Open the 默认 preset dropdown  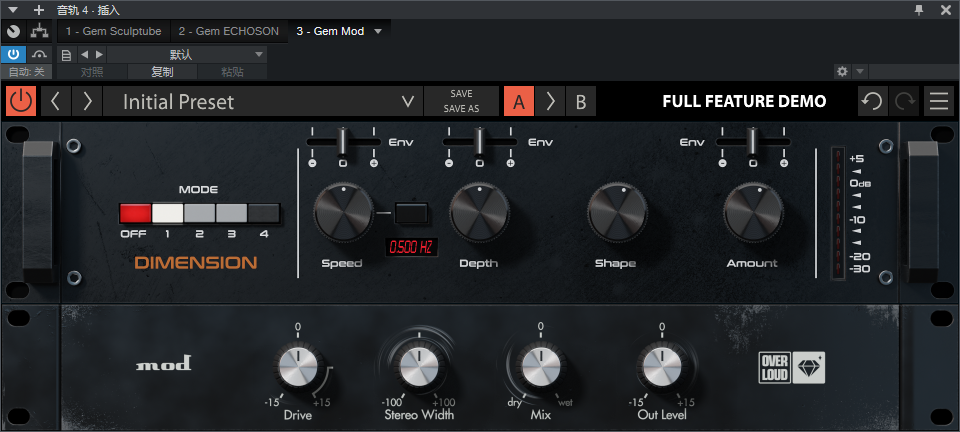tap(187, 54)
